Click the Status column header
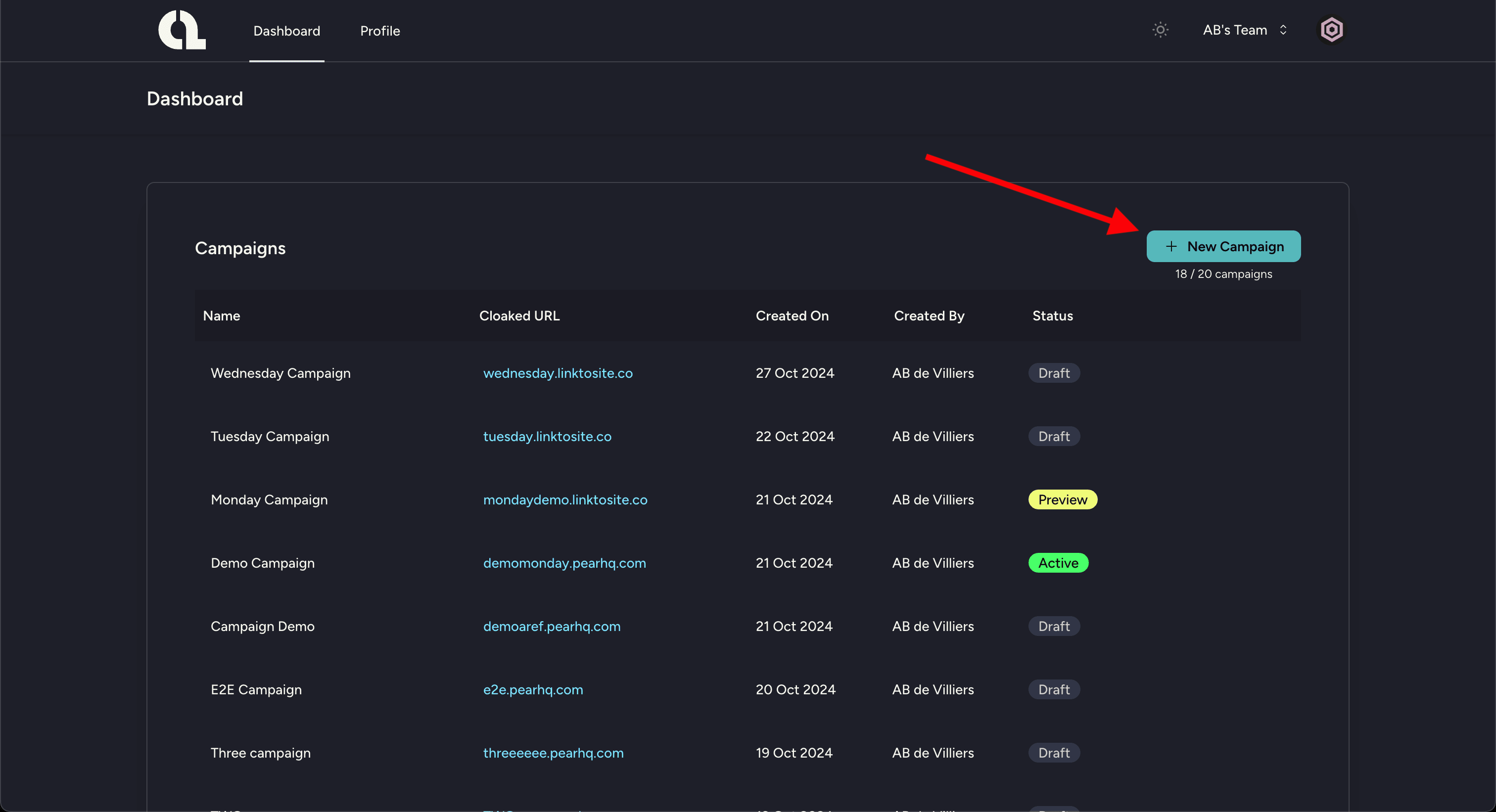 (1052, 316)
